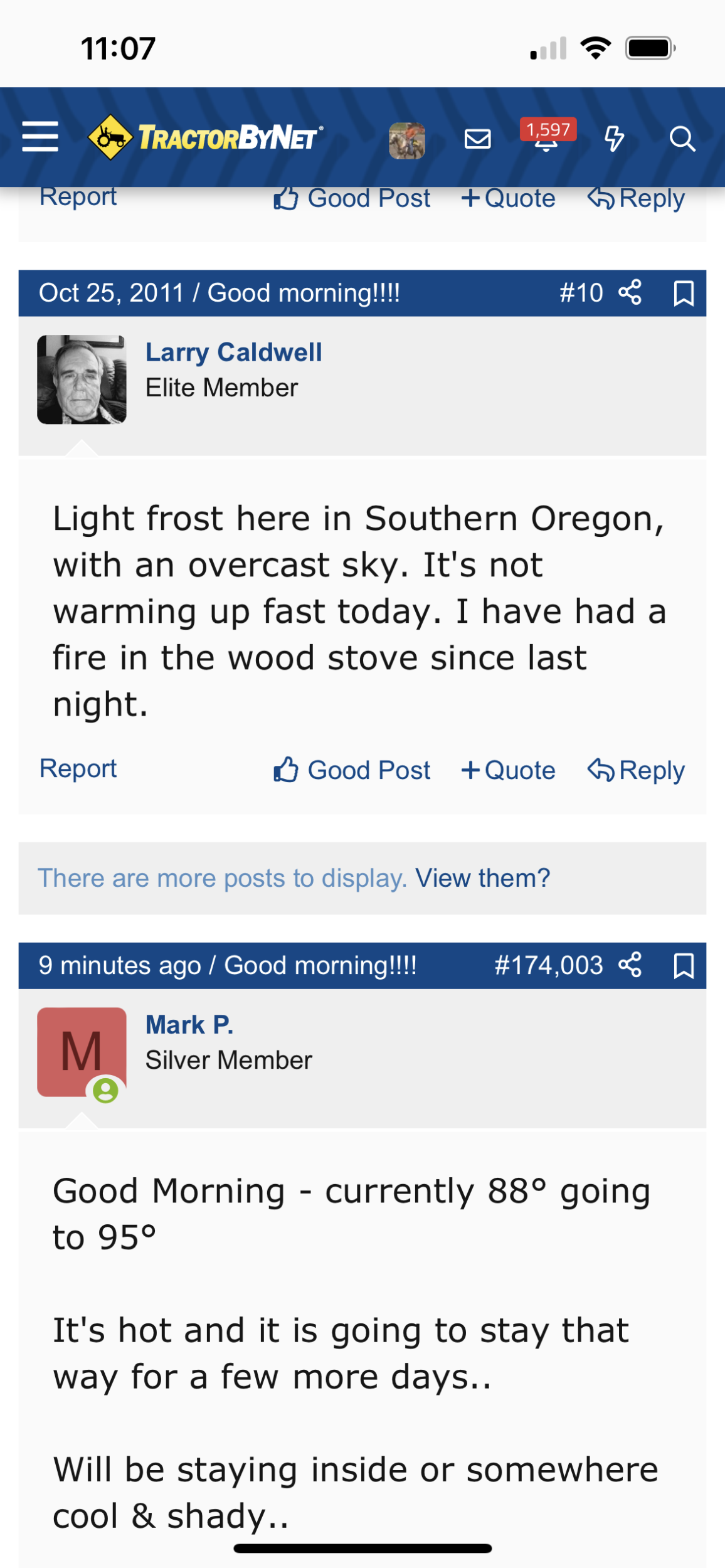
Task: Tap Larry Caldwell's avatar photo
Action: click(82, 379)
